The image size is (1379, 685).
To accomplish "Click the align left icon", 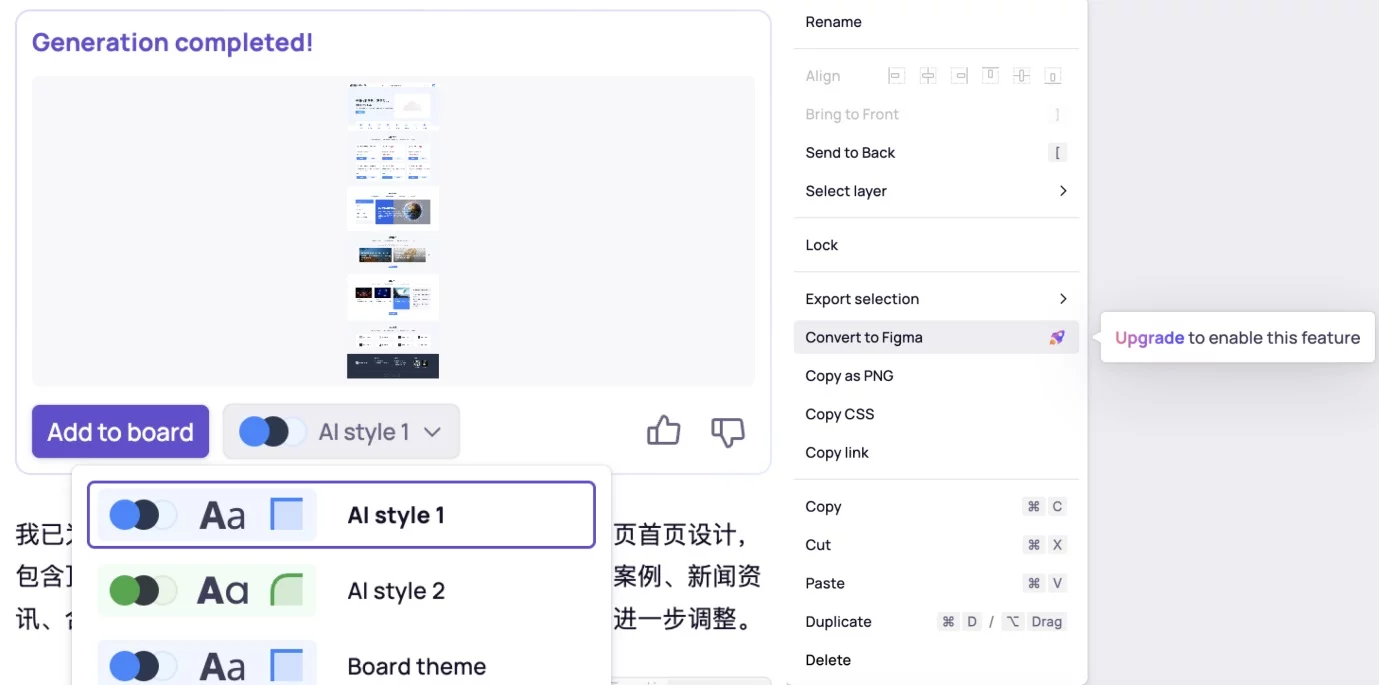I will tap(896, 76).
